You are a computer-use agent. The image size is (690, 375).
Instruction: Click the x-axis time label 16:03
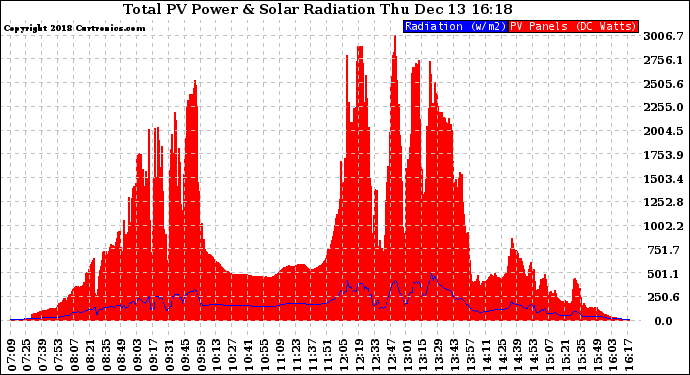[x=613, y=355]
